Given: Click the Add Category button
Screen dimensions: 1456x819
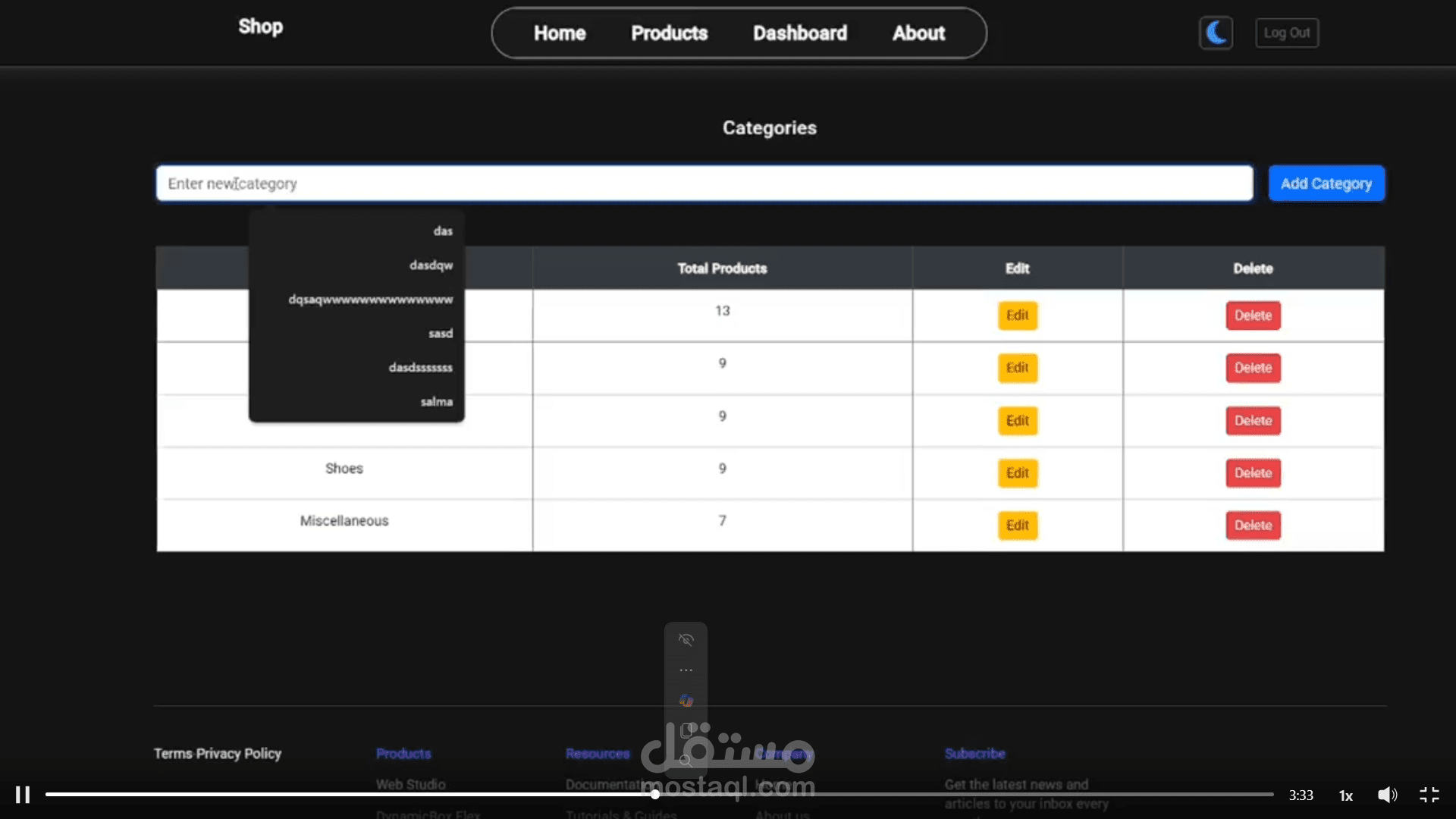Looking at the screenshot, I should pos(1326,184).
